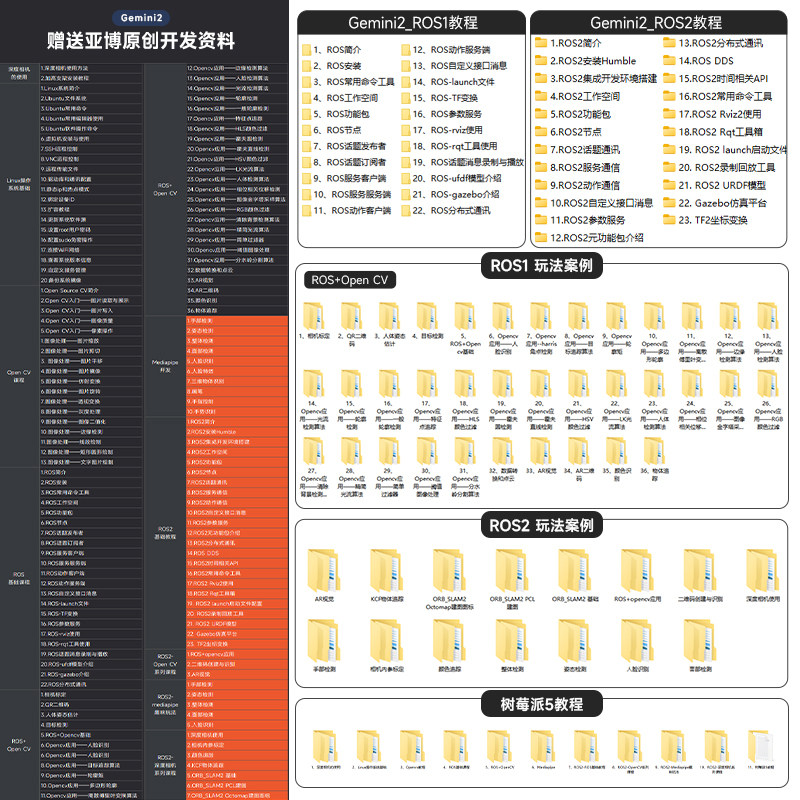Click the 'Gemini2' badge at top left

click(141, 18)
